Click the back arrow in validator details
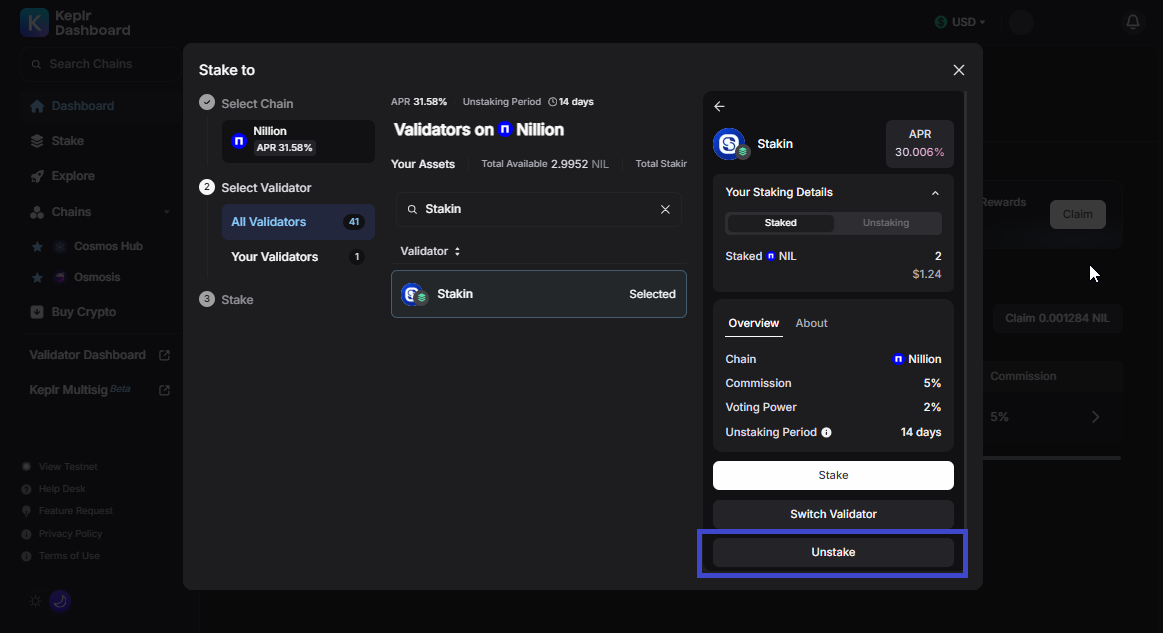The height and width of the screenshot is (633, 1163). [719, 106]
